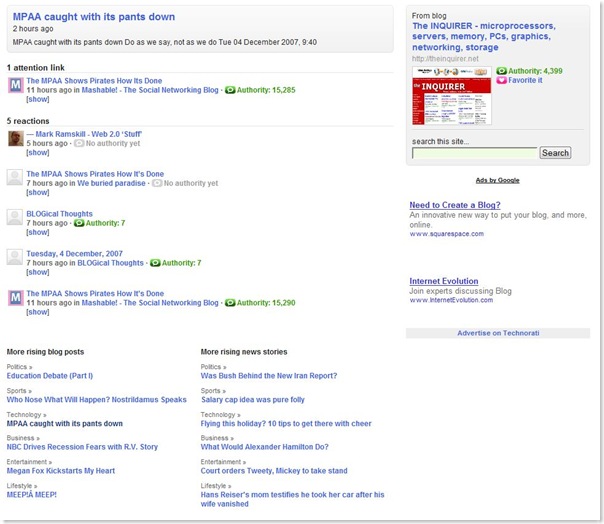Click the green authority icon next to 15,290

[230, 303]
